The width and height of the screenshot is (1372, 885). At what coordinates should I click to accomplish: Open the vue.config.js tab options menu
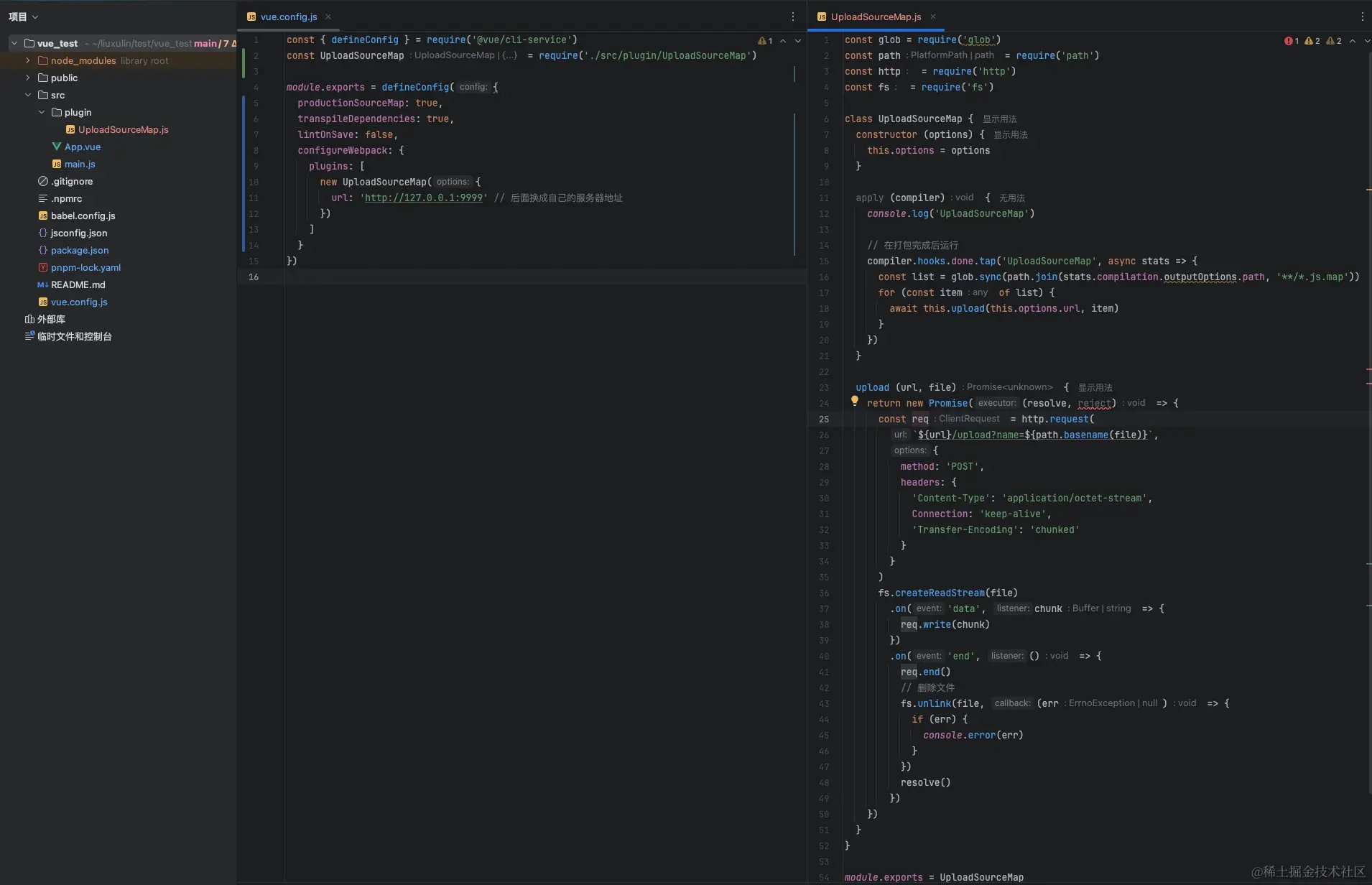pos(793,17)
